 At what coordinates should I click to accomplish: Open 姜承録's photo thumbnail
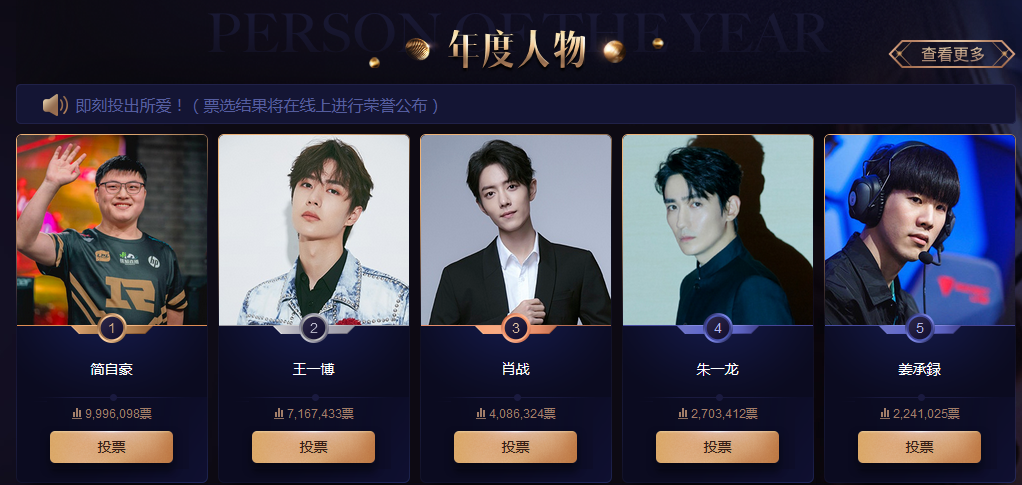pos(920,229)
